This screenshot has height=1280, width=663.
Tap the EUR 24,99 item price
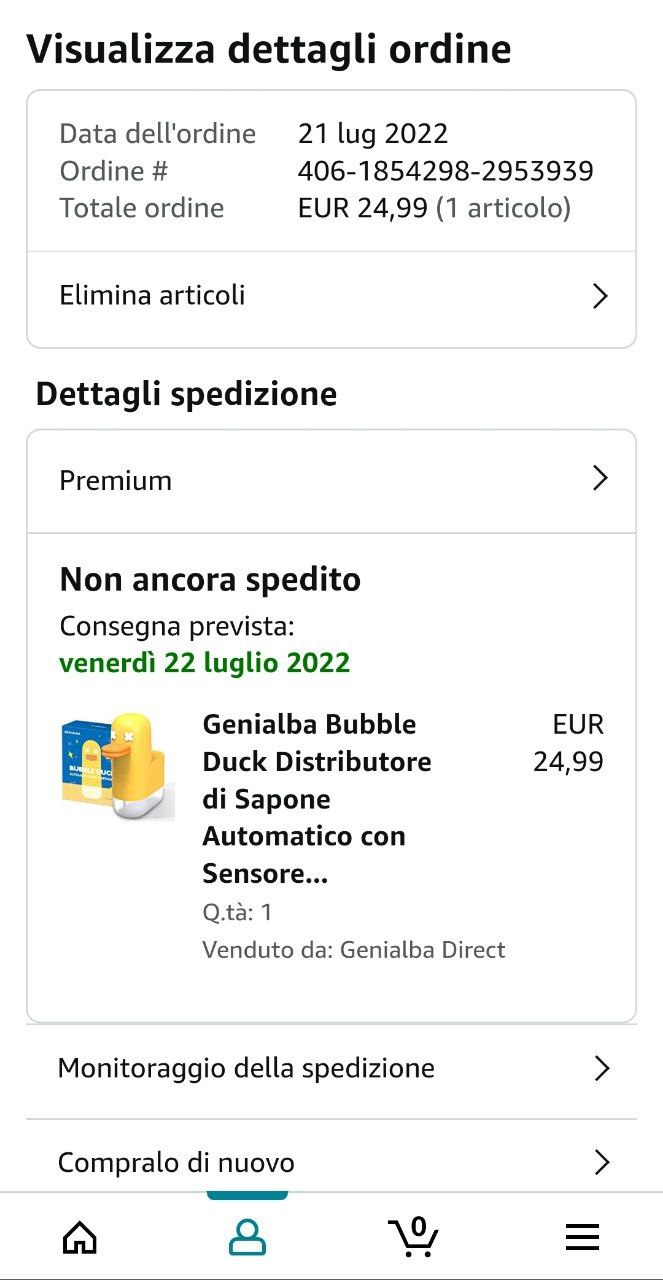568,743
